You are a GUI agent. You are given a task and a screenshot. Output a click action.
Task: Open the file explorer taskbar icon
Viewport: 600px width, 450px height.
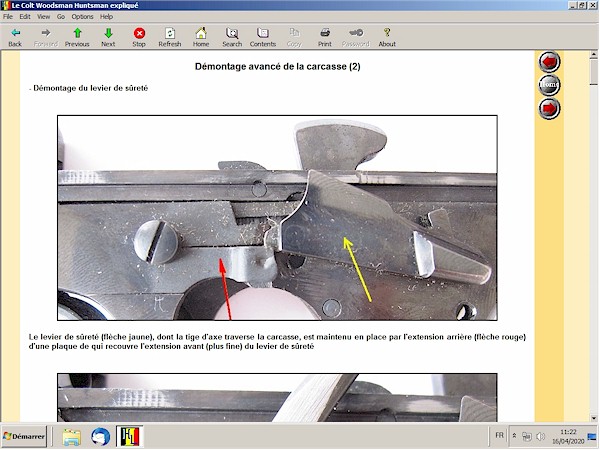[x=72, y=437]
